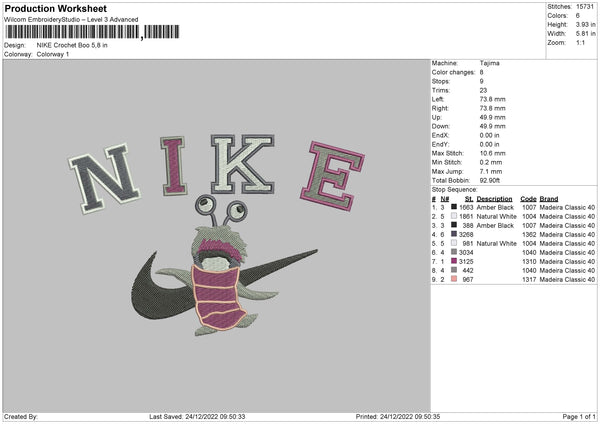The height and width of the screenshot is (424, 600).
Task: Click the white letter K in the preview
Action: 243,164
